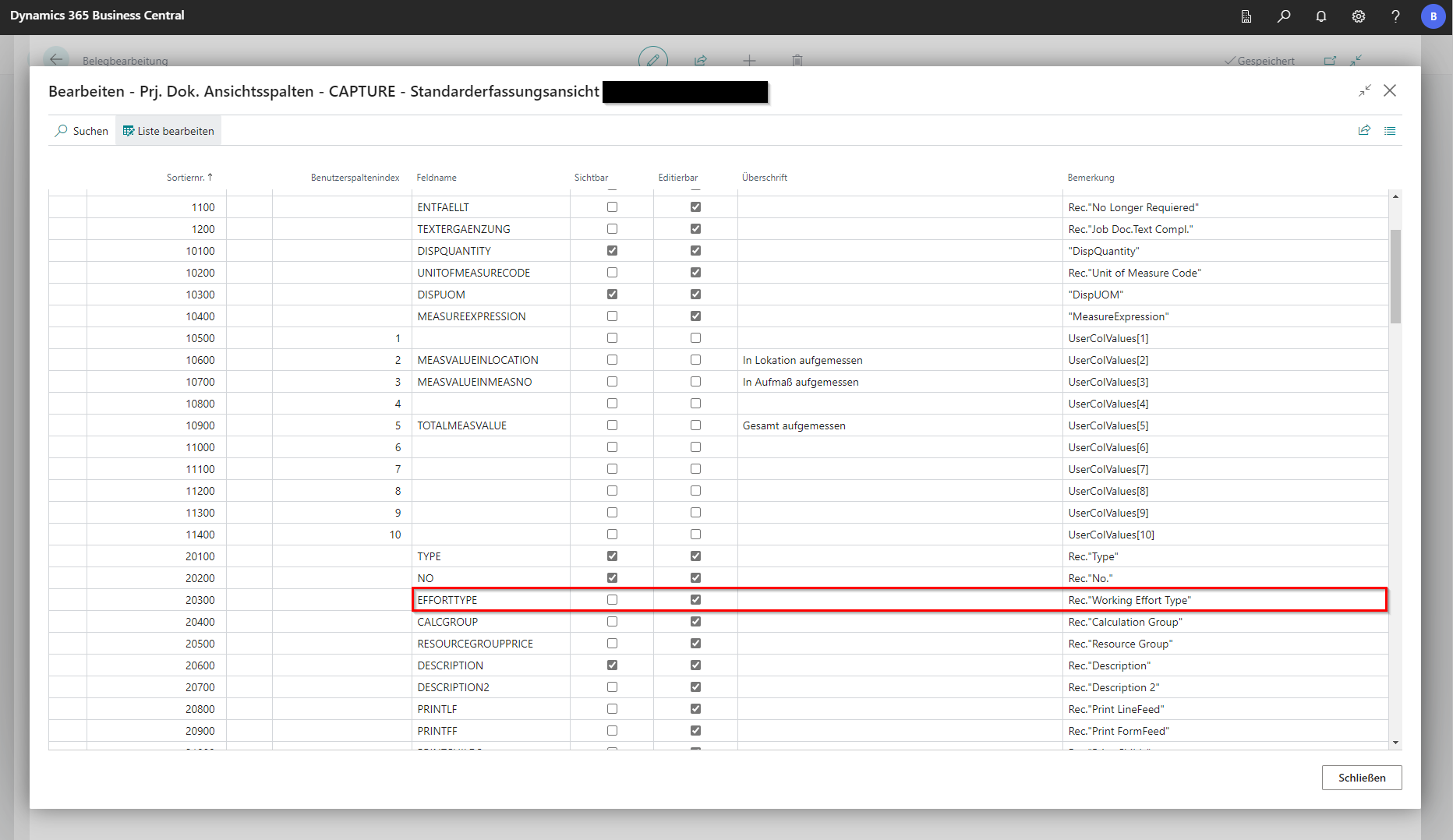Uncheck Sichtbar checkbox for DISPQUANTITY row

612,251
